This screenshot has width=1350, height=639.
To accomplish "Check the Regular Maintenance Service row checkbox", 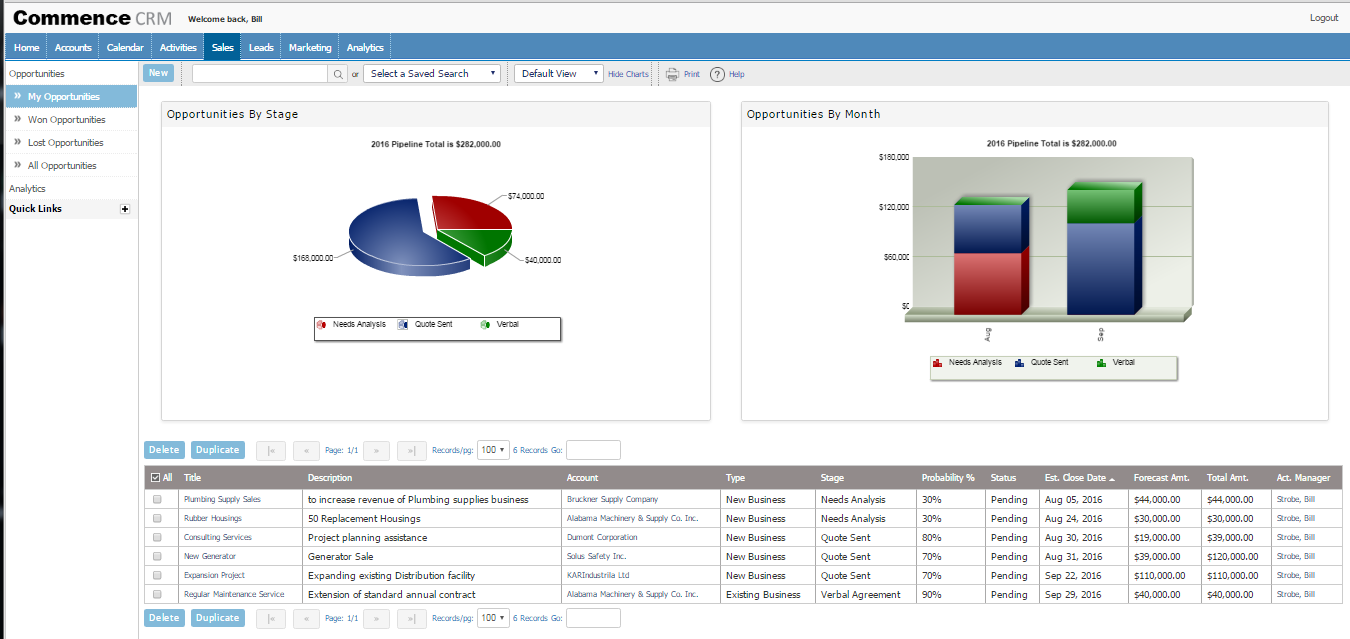I will 156,594.
